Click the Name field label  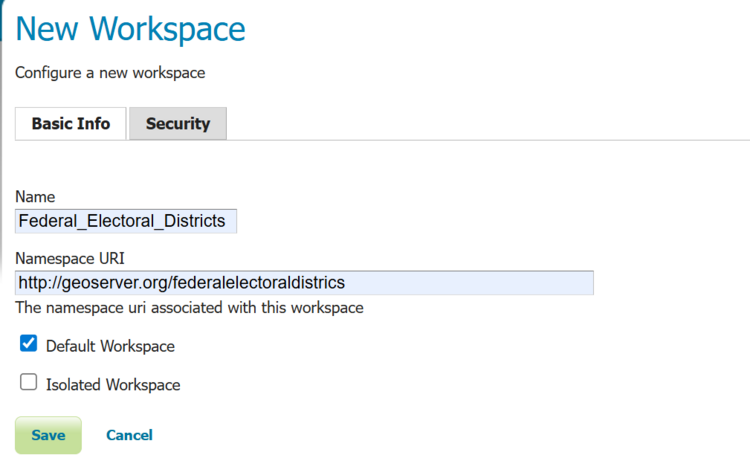35,197
